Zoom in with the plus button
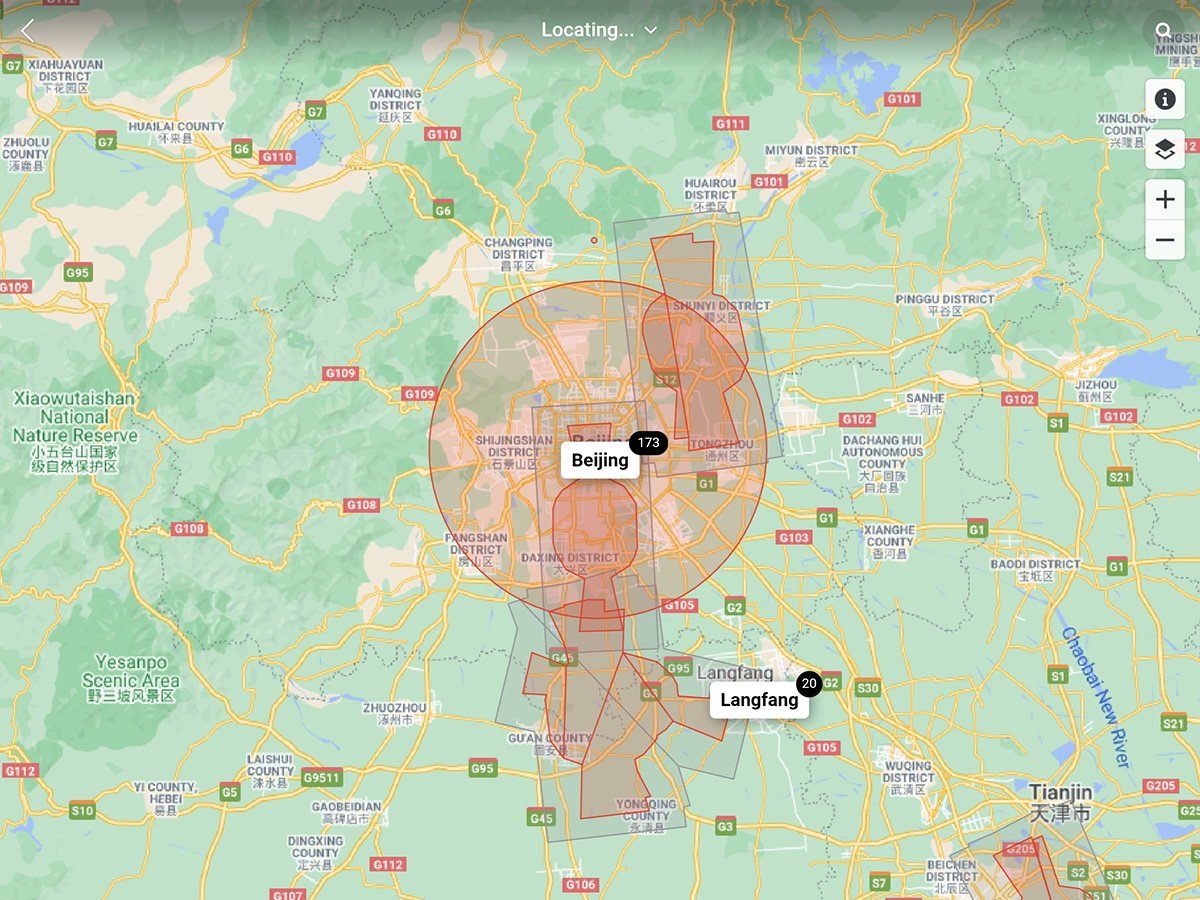 pos(1164,200)
